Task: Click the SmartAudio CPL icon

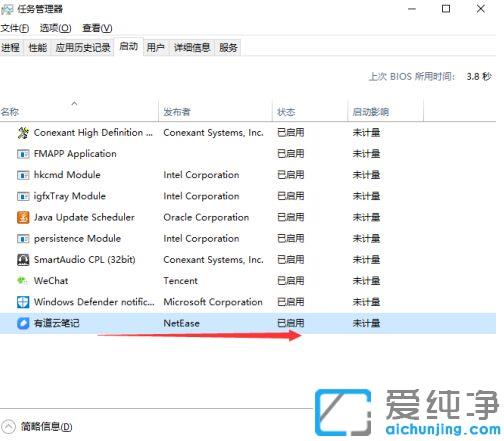Action: 23,260
